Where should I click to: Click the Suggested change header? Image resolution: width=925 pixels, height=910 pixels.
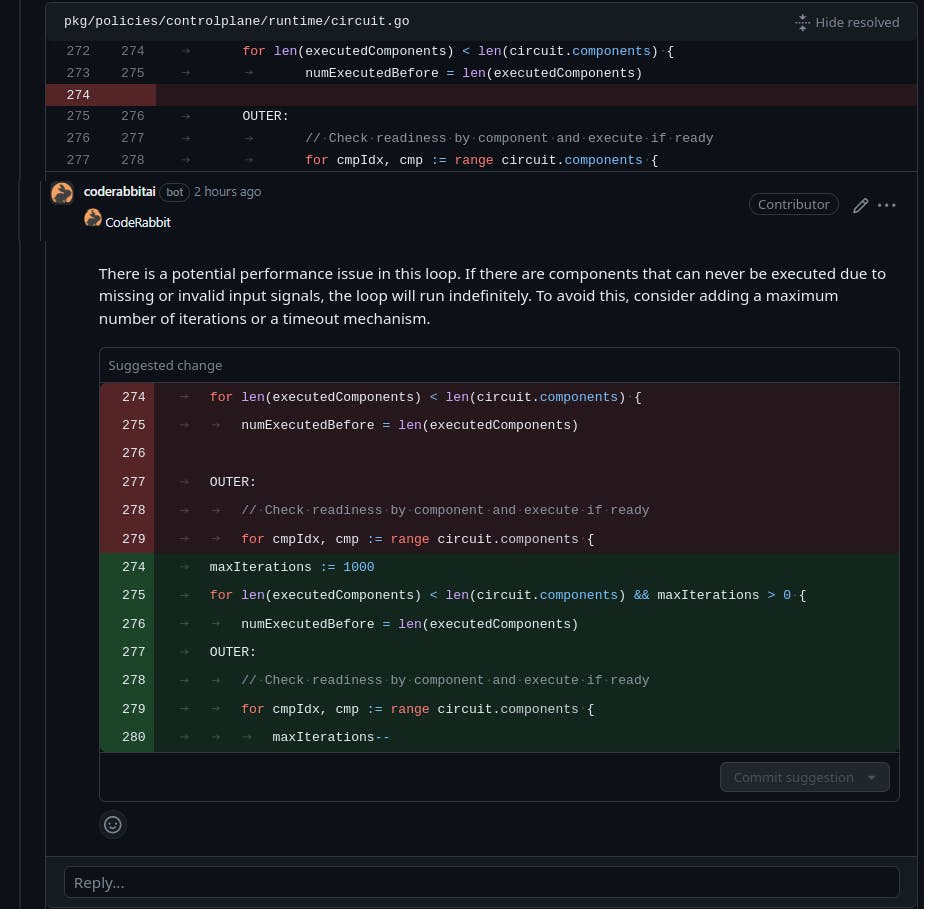tap(165, 365)
